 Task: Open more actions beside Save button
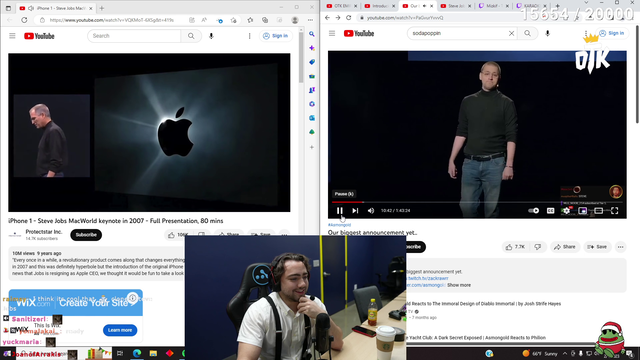pos(620,247)
